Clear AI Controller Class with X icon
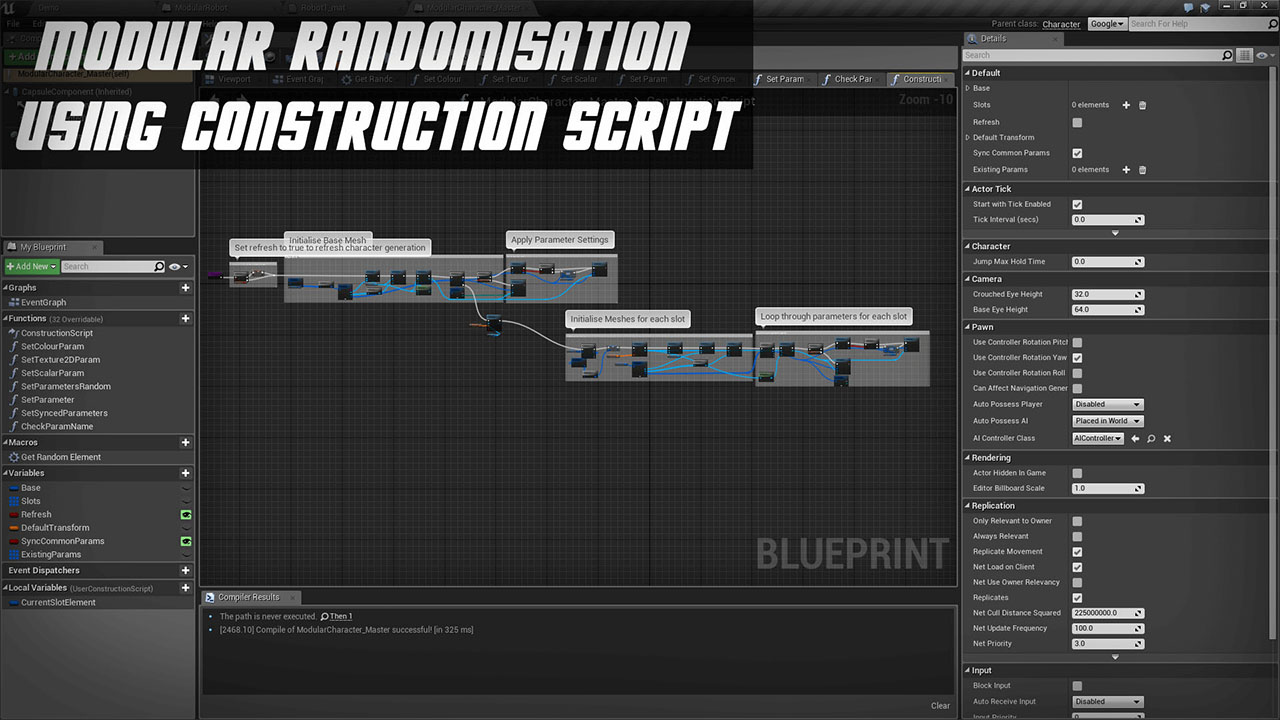Viewport: 1280px width, 720px height. coord(1167,439)
